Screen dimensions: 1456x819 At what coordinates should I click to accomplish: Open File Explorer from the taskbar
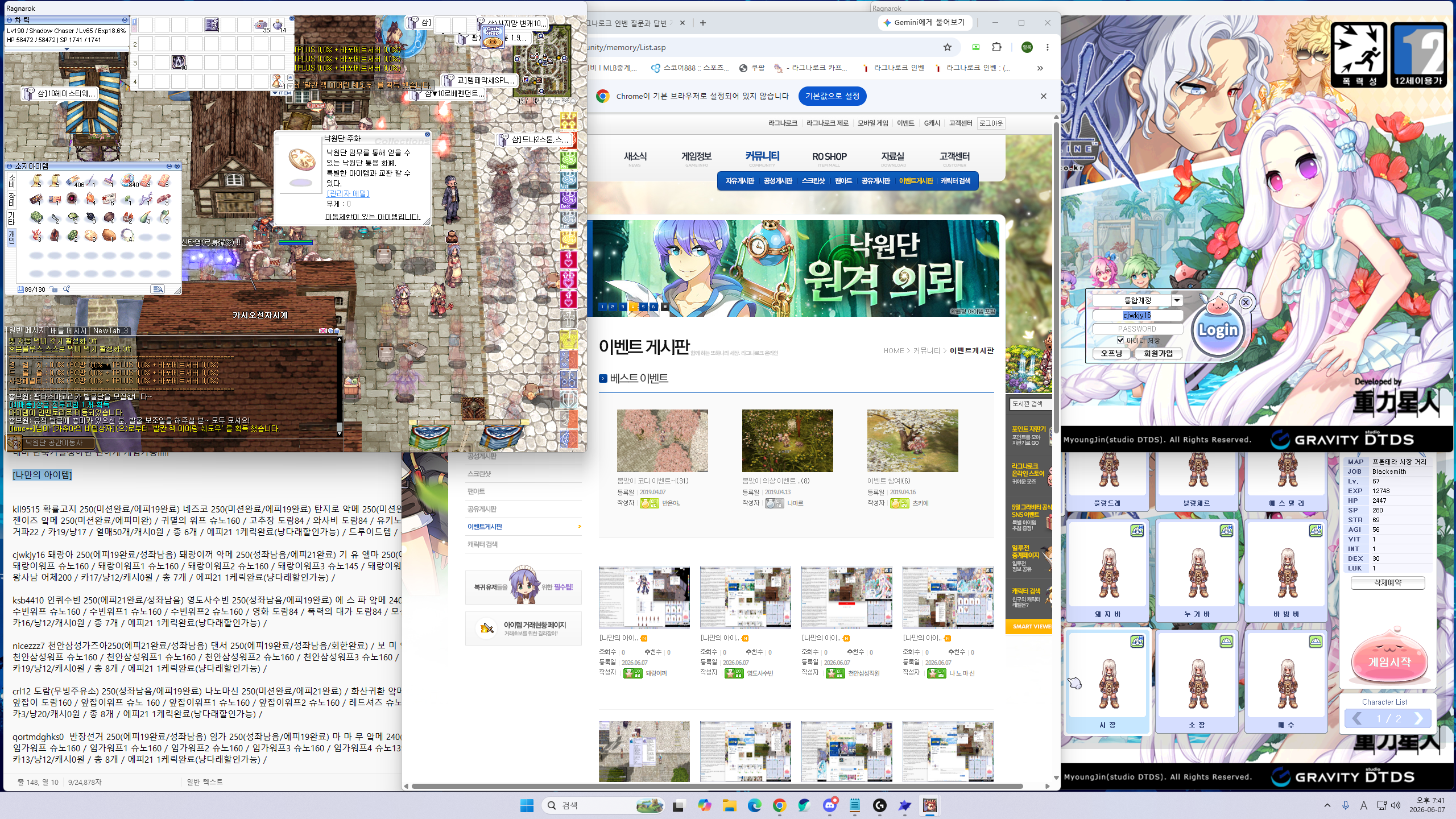pos(730,805)
